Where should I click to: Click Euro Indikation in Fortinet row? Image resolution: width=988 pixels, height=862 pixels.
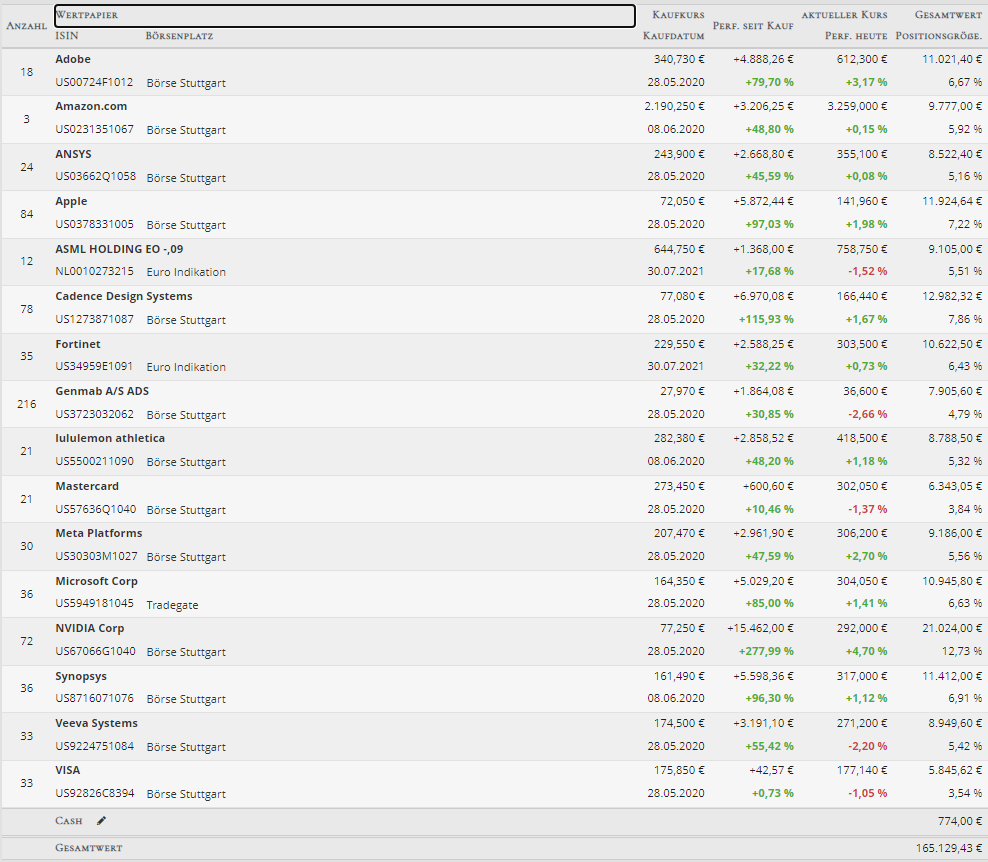[186, 367]
